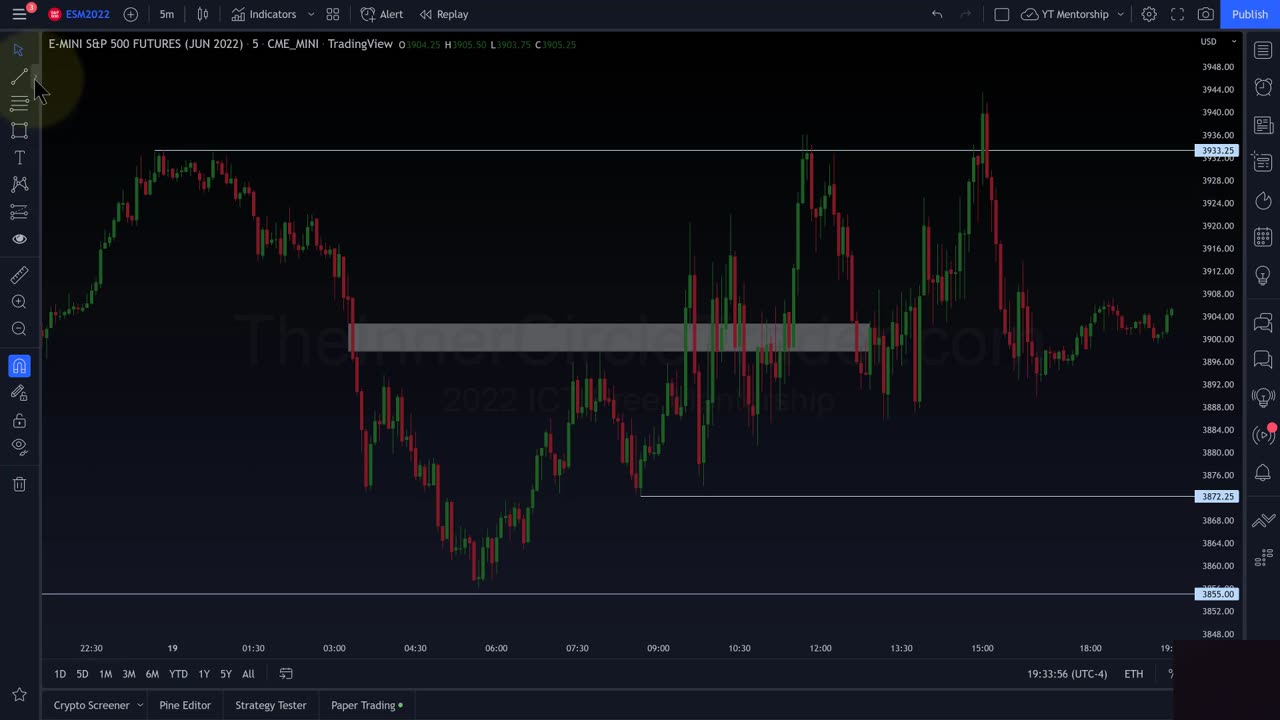Enter fullscreen mode
This screenshot has height=720, width=1280.
click(x=1178, y=14)
